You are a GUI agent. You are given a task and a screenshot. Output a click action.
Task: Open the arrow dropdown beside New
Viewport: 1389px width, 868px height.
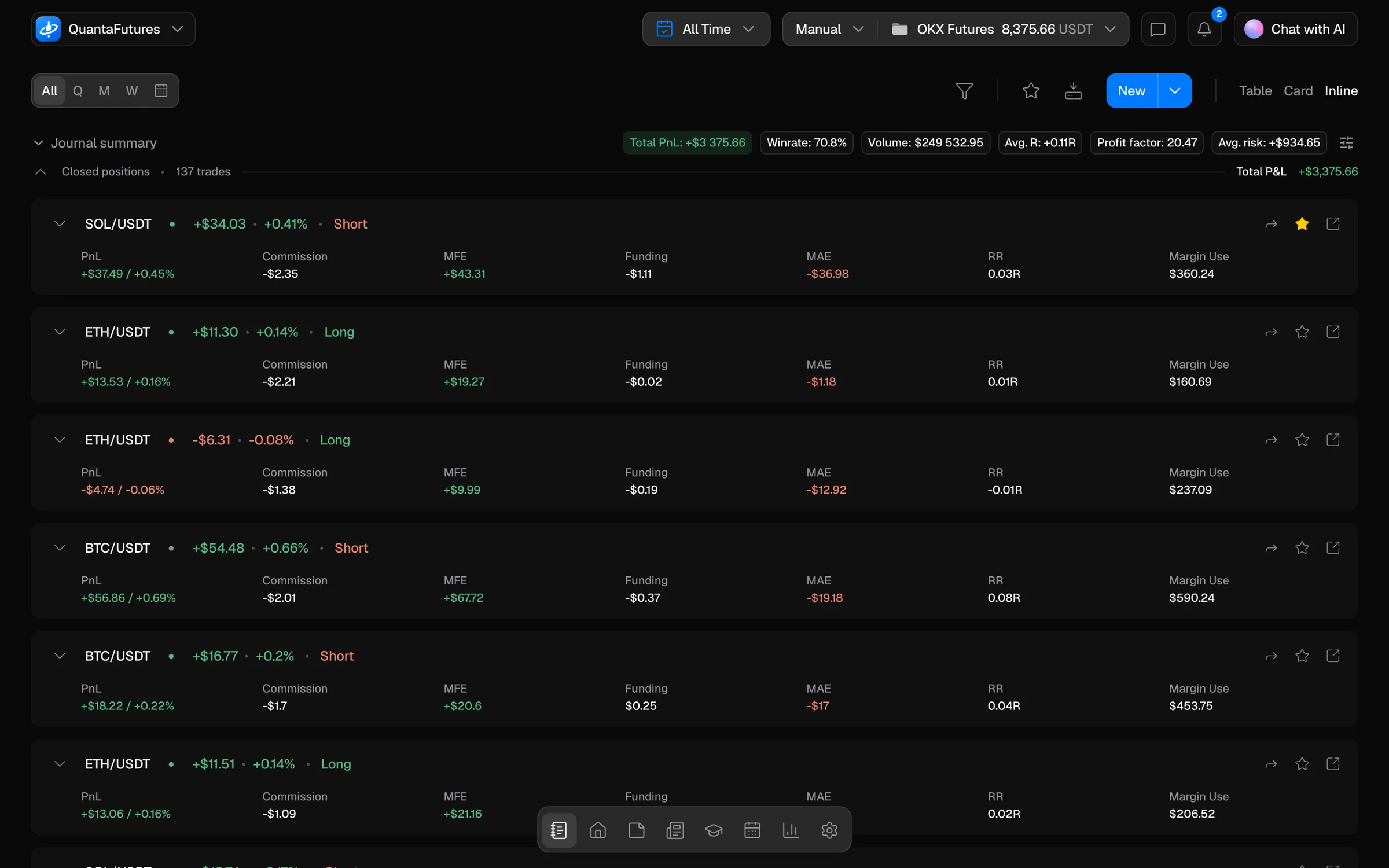pos(1175,91)
